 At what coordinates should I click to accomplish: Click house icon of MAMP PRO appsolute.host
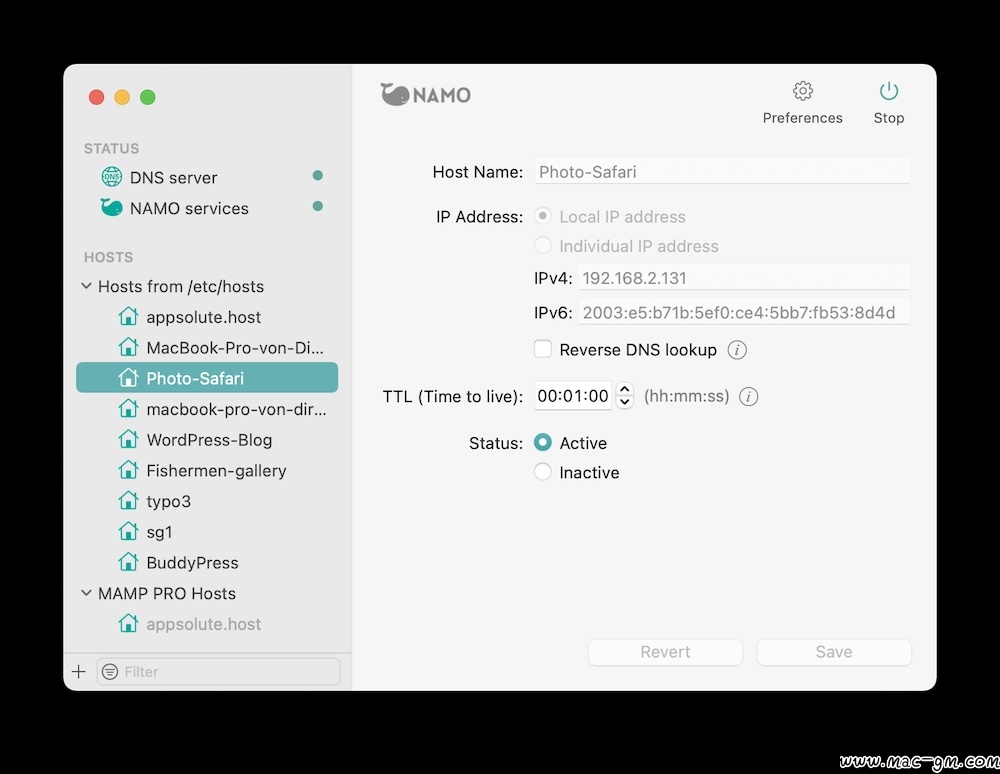click(x=128, y=623)
